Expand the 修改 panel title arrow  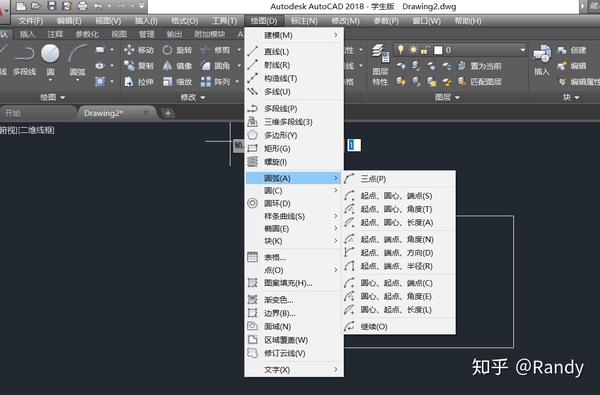coord(202,98)
